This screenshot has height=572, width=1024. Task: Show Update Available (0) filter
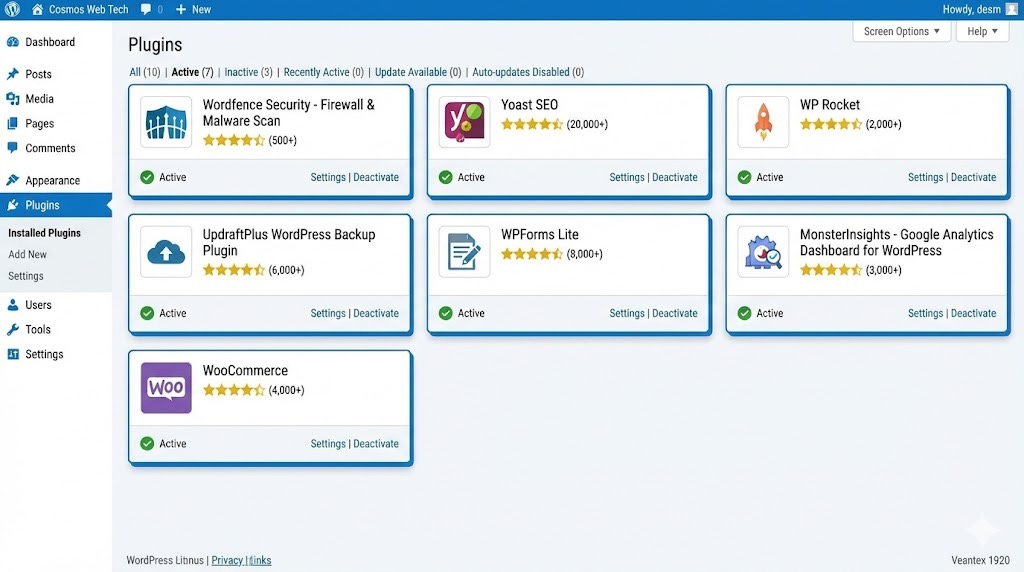[418, 72]
